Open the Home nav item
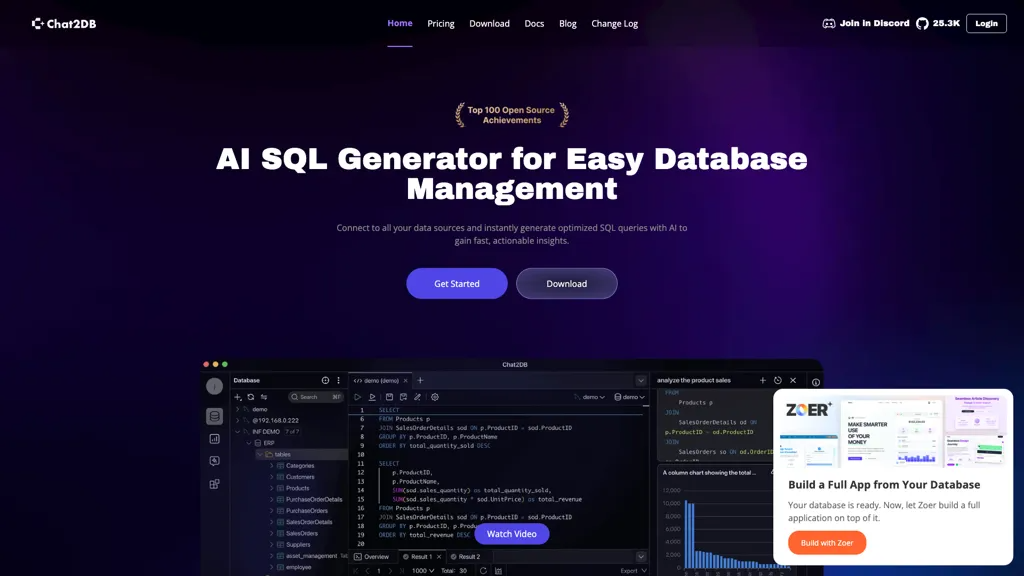The image size is (1024, 576). (x=400, y=24)
